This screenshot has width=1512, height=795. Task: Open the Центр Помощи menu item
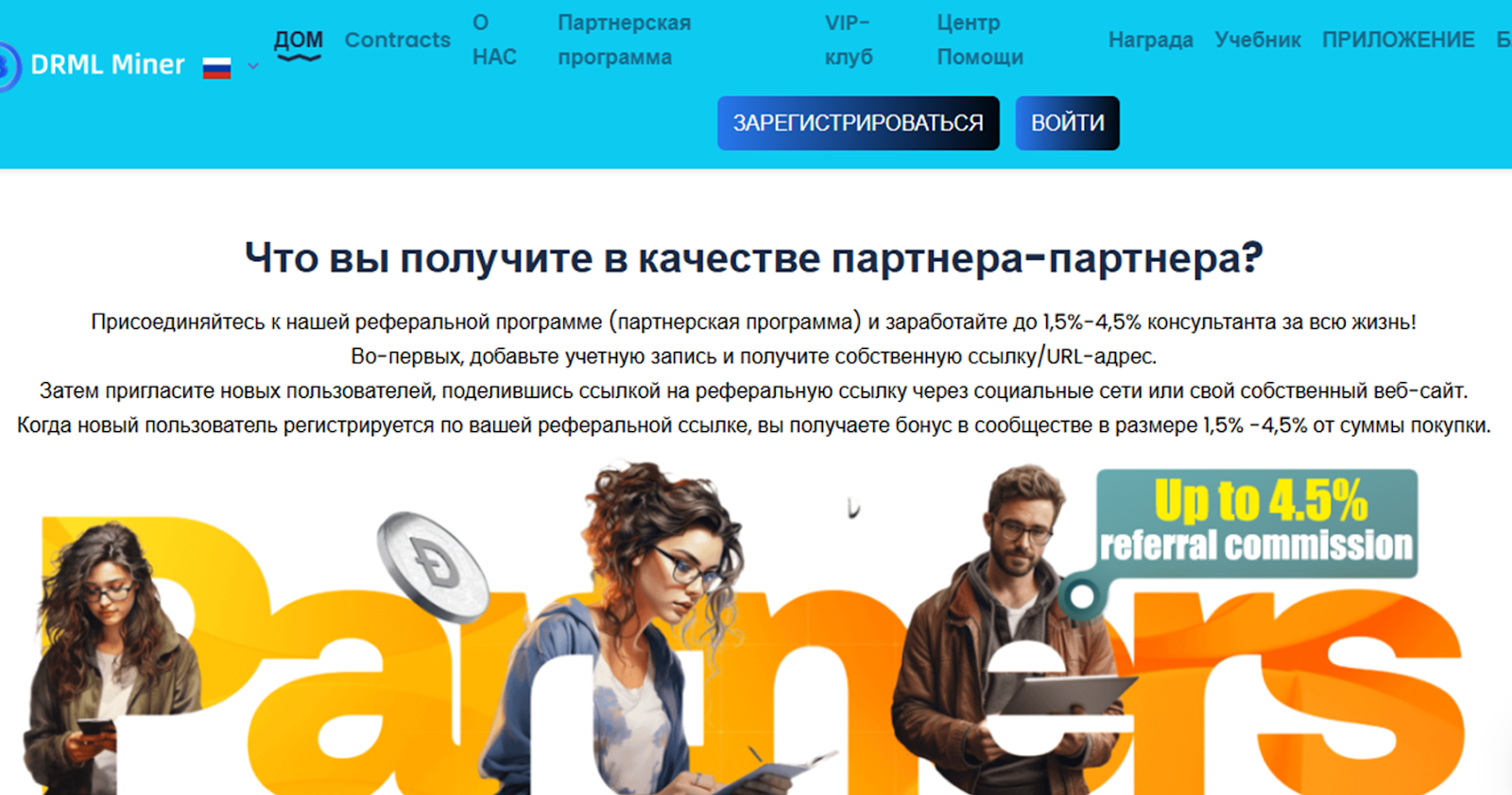pyautogui.click(x=980, y=40)
